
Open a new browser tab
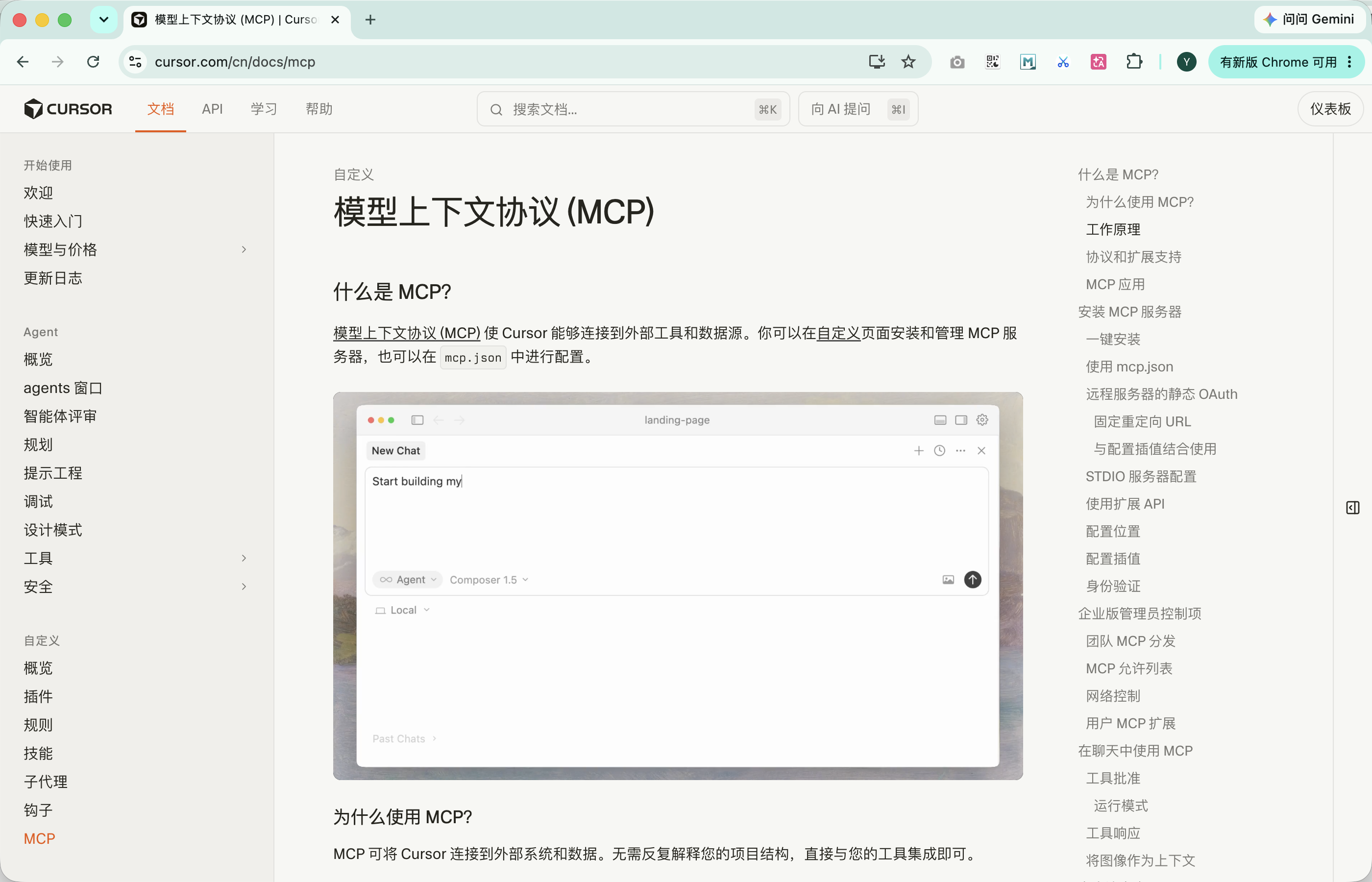point(370,20)
